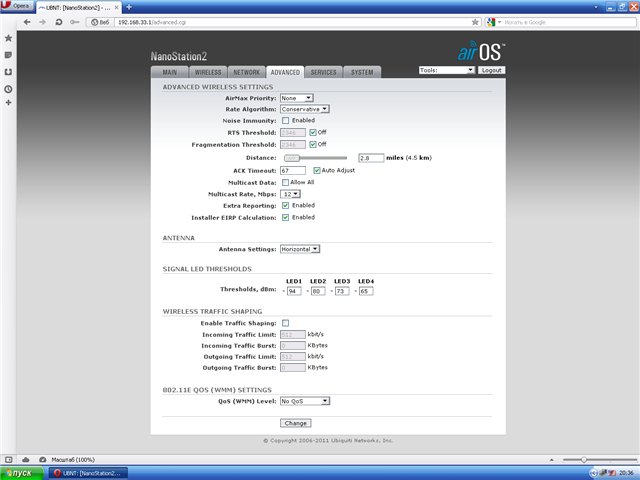Check the Enable Traffic Shaping checkbox
Viewport: 640px width, 480px height.
point(285,323)
